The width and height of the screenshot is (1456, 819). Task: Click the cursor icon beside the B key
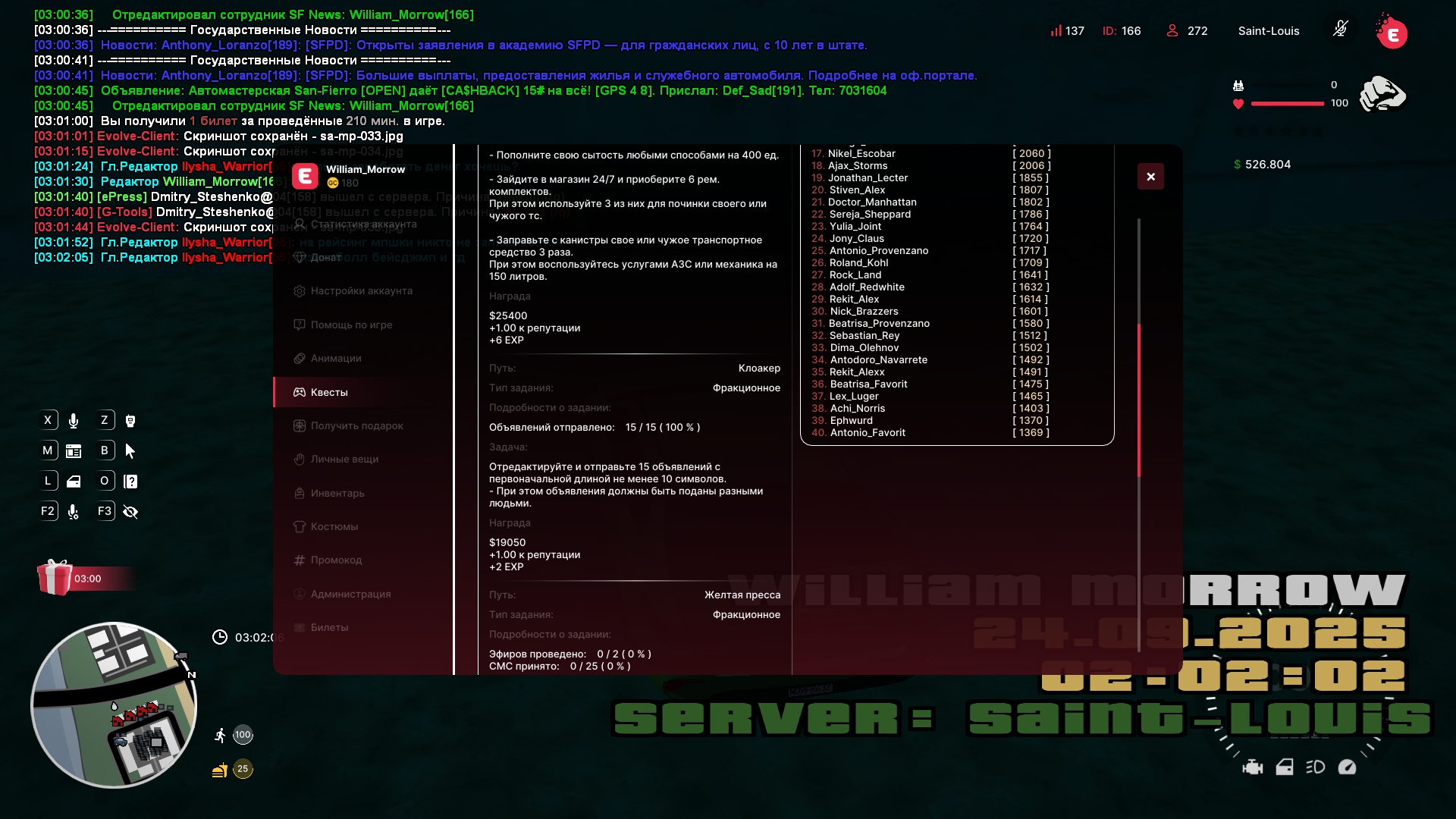[130, 451]
